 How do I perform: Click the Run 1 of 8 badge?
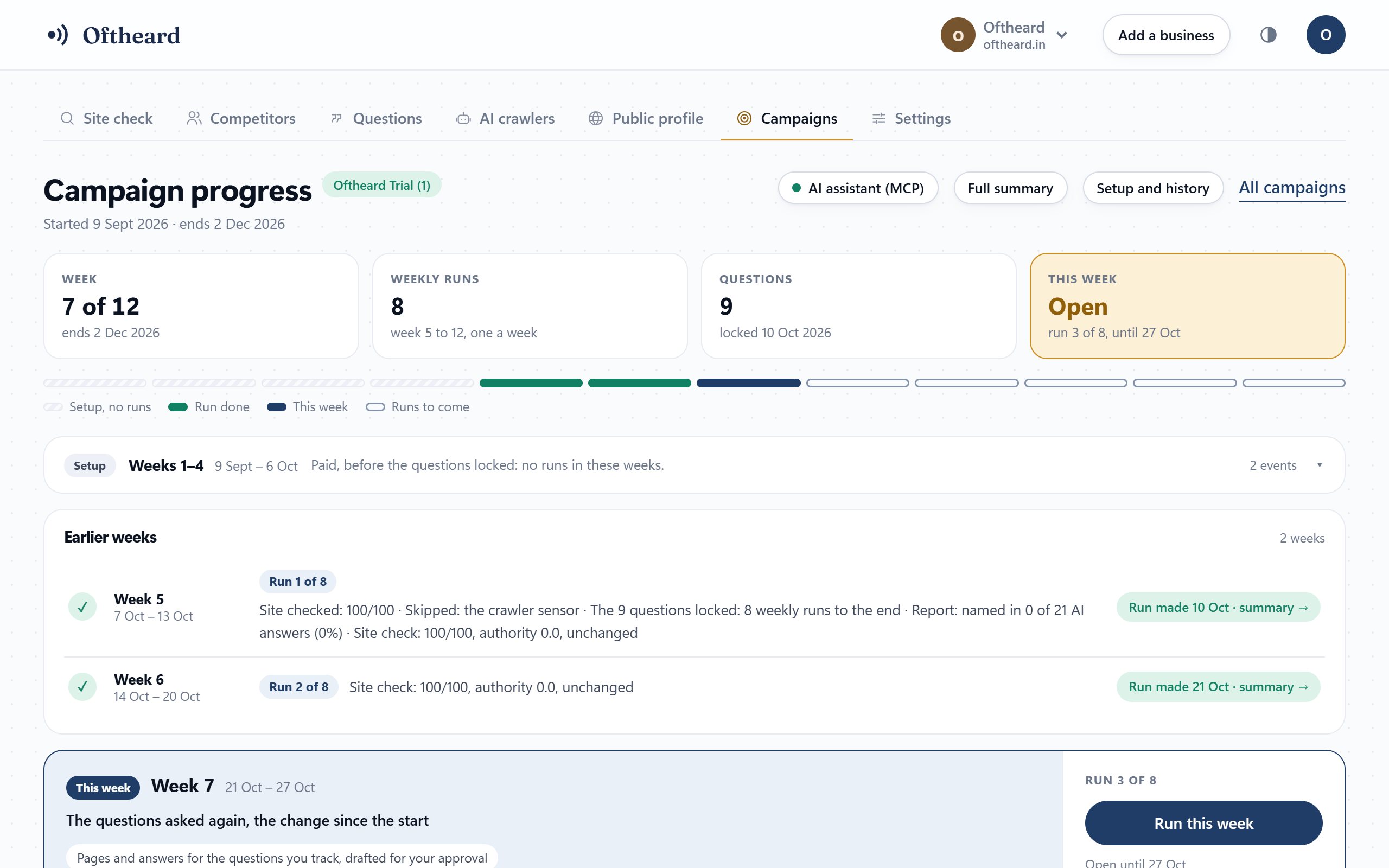pyautogui.click(x=298, y=581)
